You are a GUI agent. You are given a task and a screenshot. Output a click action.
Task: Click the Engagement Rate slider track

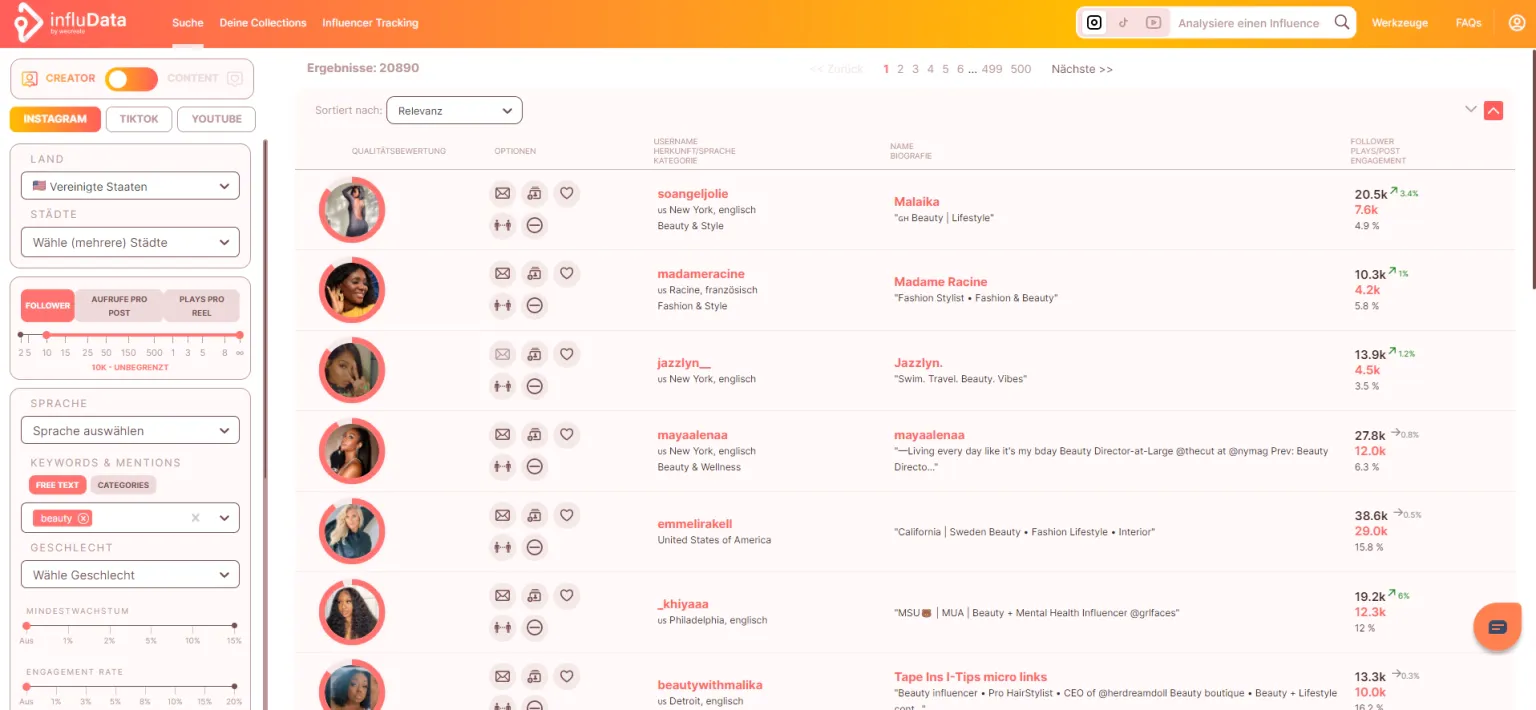coord(130,687)
